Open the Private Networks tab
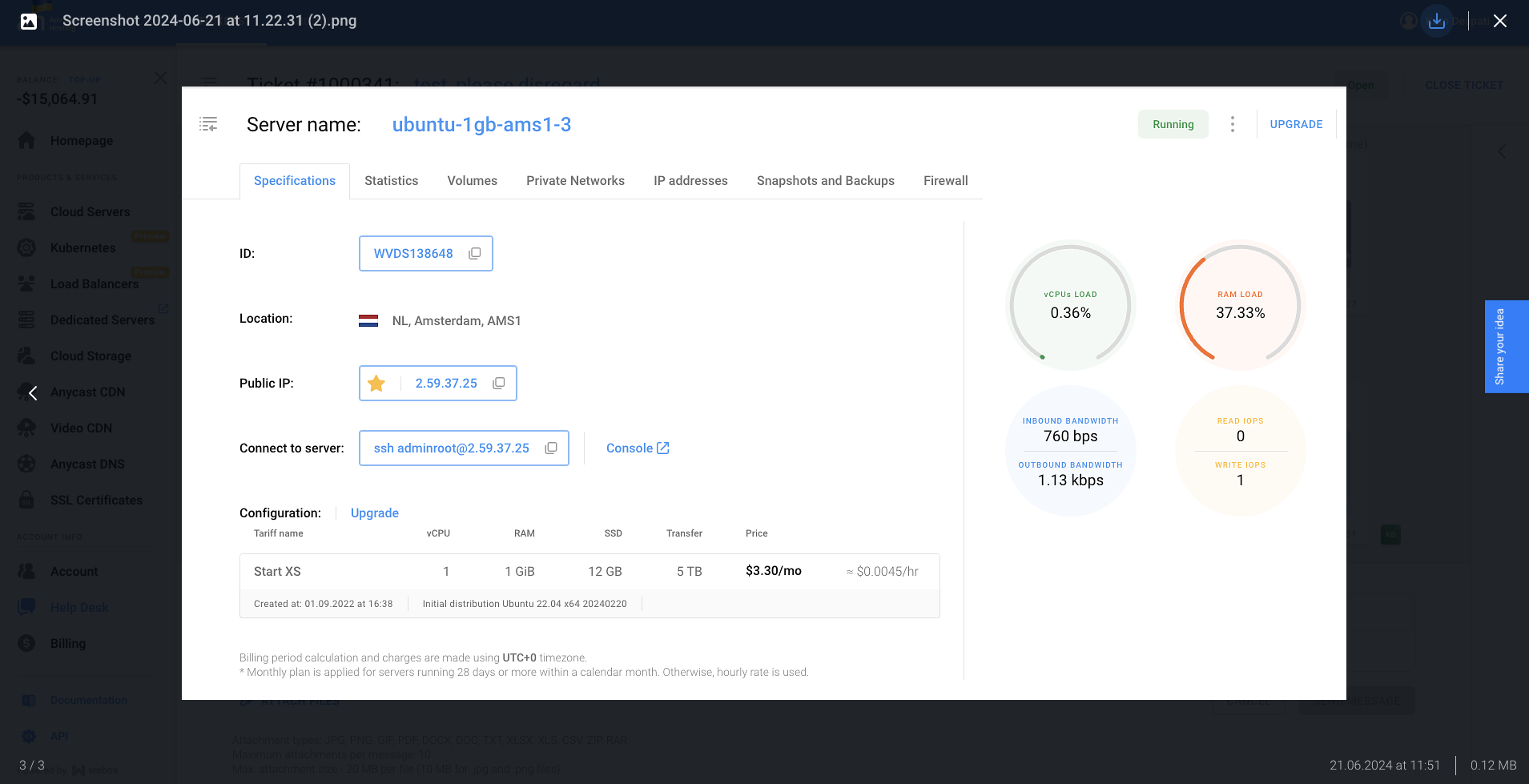The width and height of the screenshot is (1529, 784). 575,181
